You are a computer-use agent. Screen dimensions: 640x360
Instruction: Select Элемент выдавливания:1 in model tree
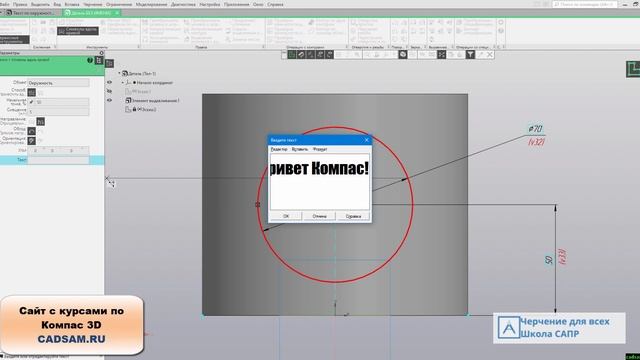(x=155, y=100)
